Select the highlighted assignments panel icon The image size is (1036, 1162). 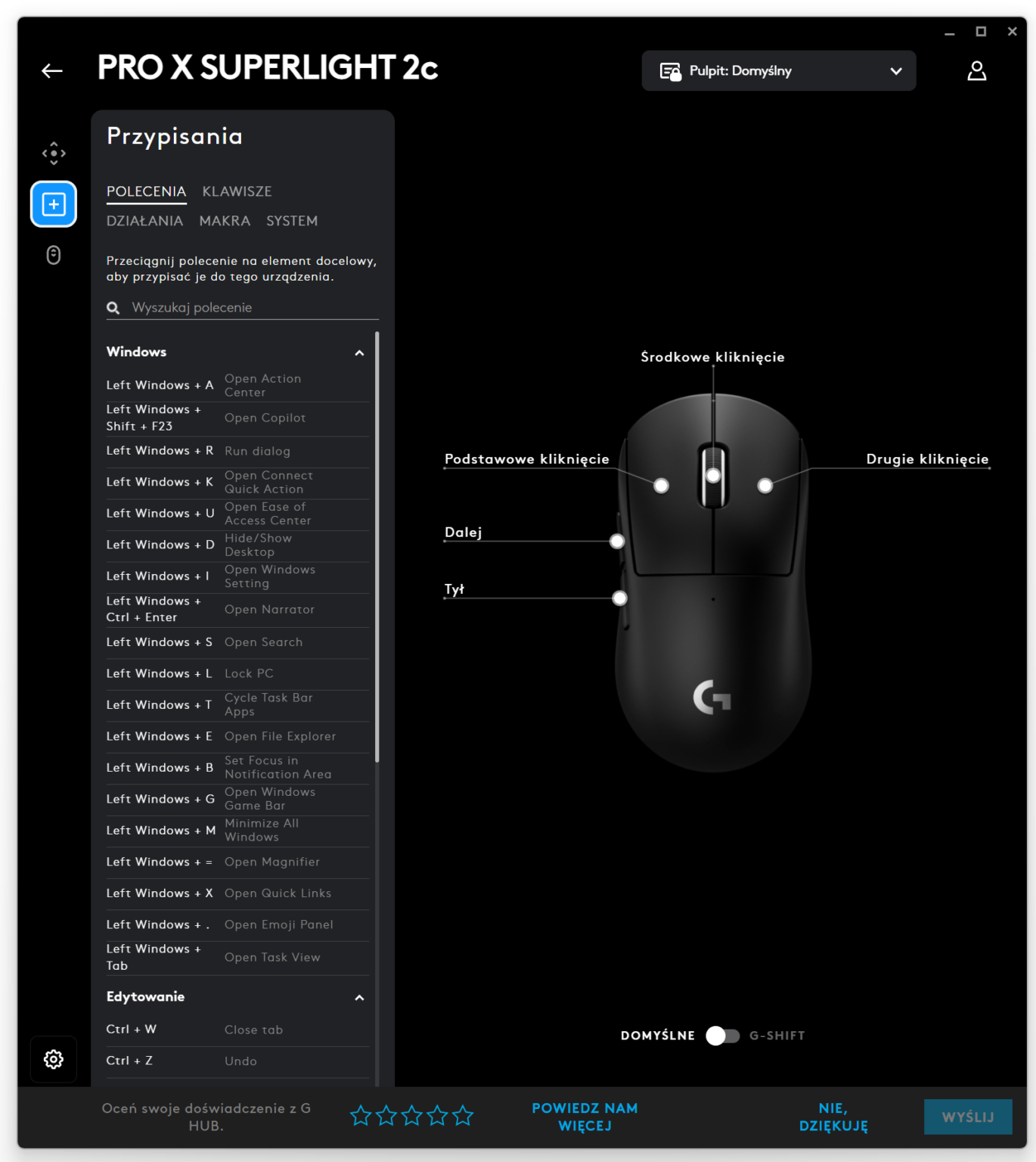click(53, 204)
